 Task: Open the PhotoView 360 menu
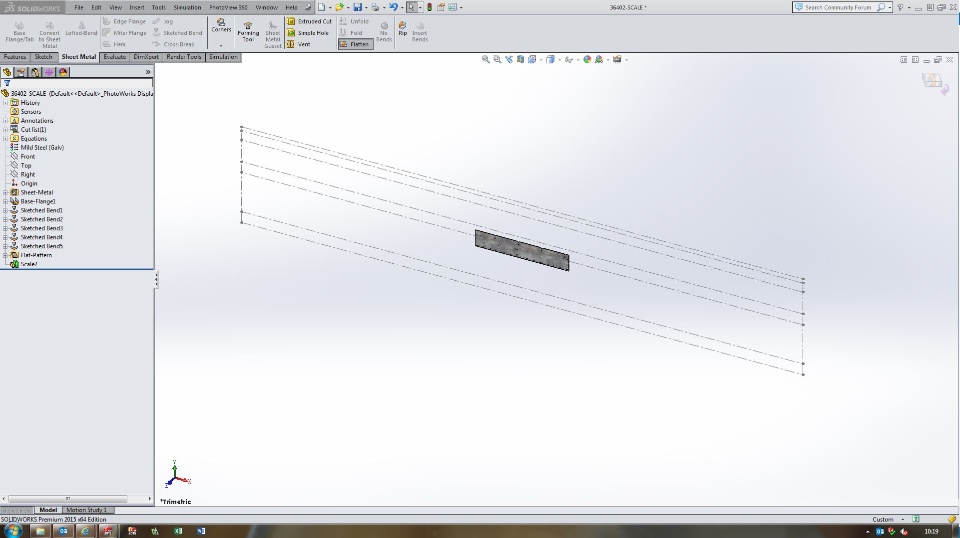click(x=228, y=7)
